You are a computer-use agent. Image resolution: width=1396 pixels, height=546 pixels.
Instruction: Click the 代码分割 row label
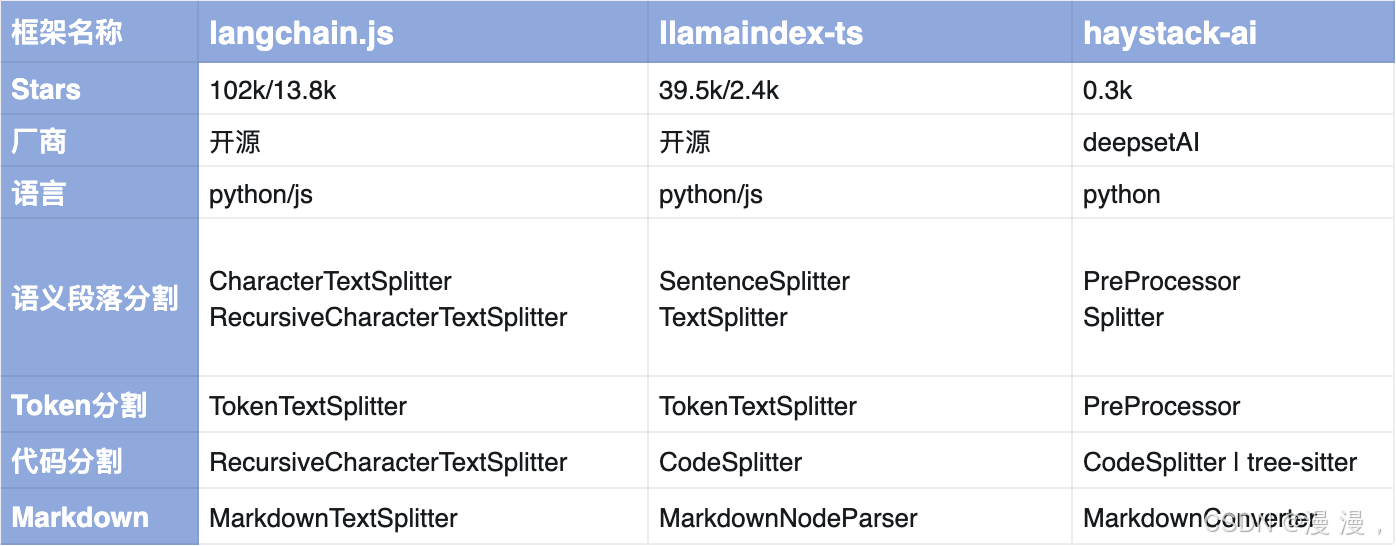click(67, 461)
